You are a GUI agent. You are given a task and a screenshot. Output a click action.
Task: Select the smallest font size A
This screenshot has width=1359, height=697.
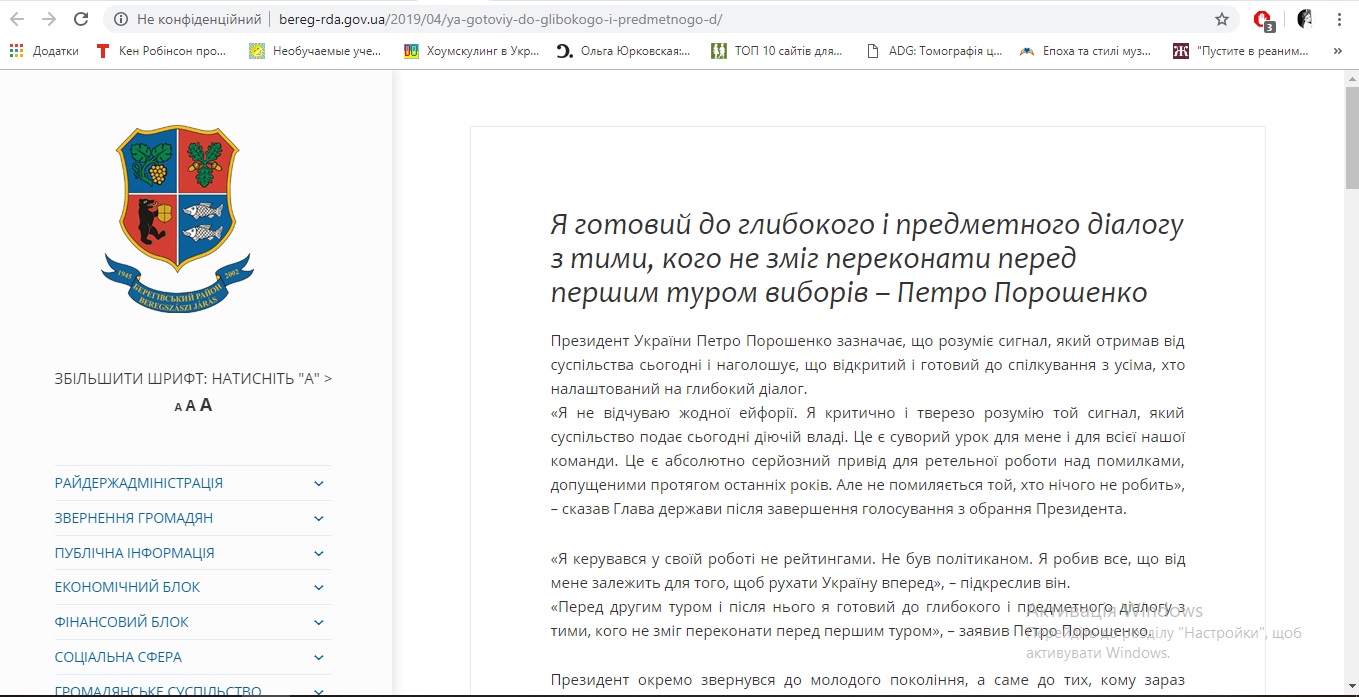178,407
